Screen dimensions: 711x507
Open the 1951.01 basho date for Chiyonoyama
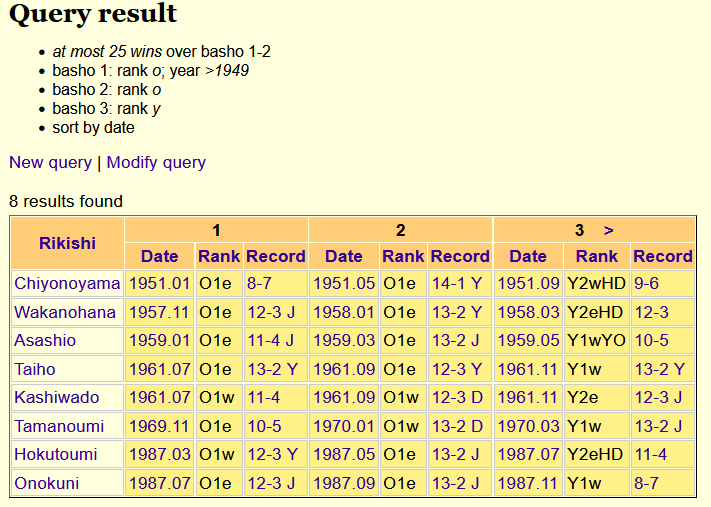point(160,283)
